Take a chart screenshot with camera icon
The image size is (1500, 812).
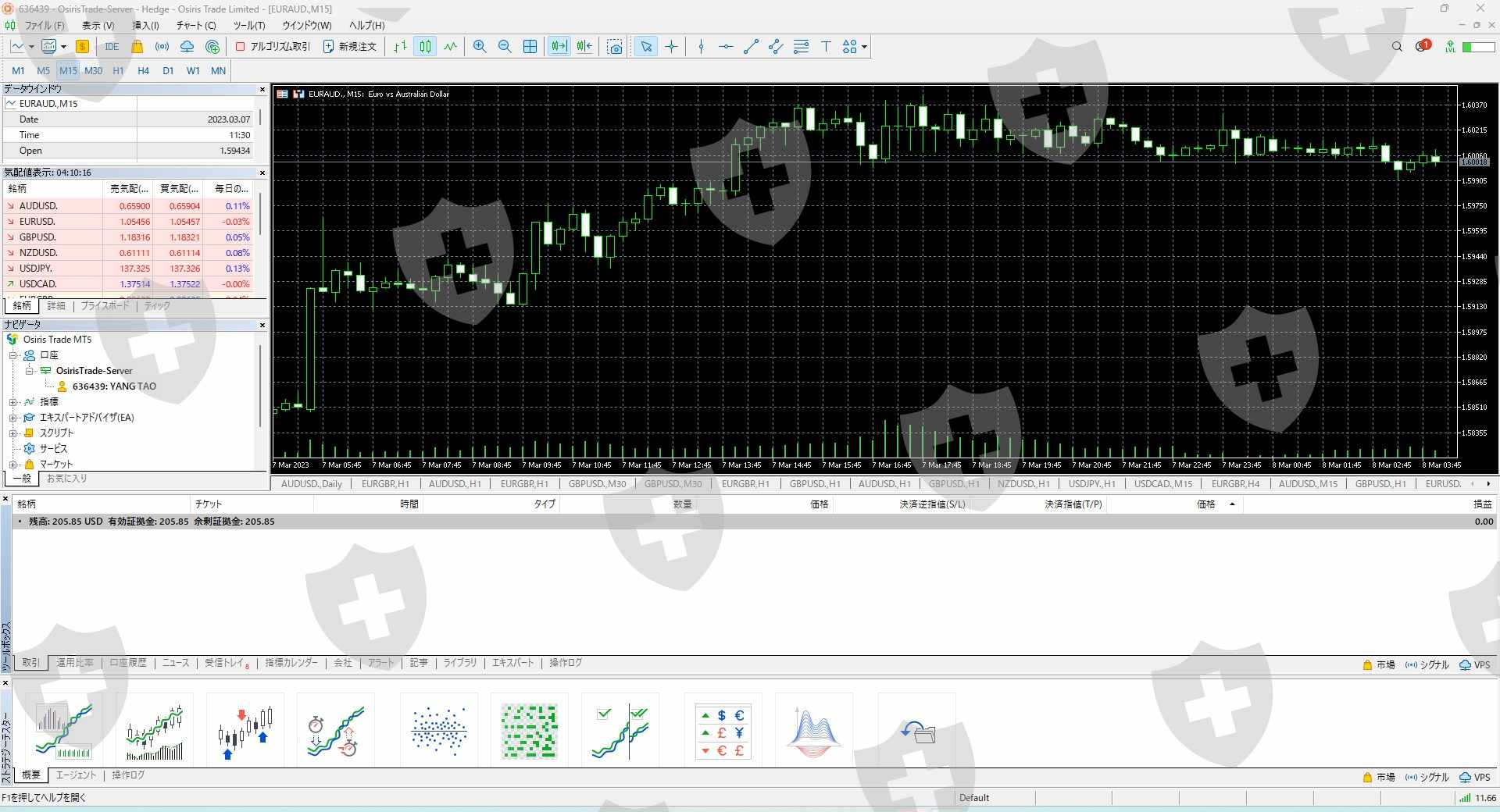pos(615,47)
